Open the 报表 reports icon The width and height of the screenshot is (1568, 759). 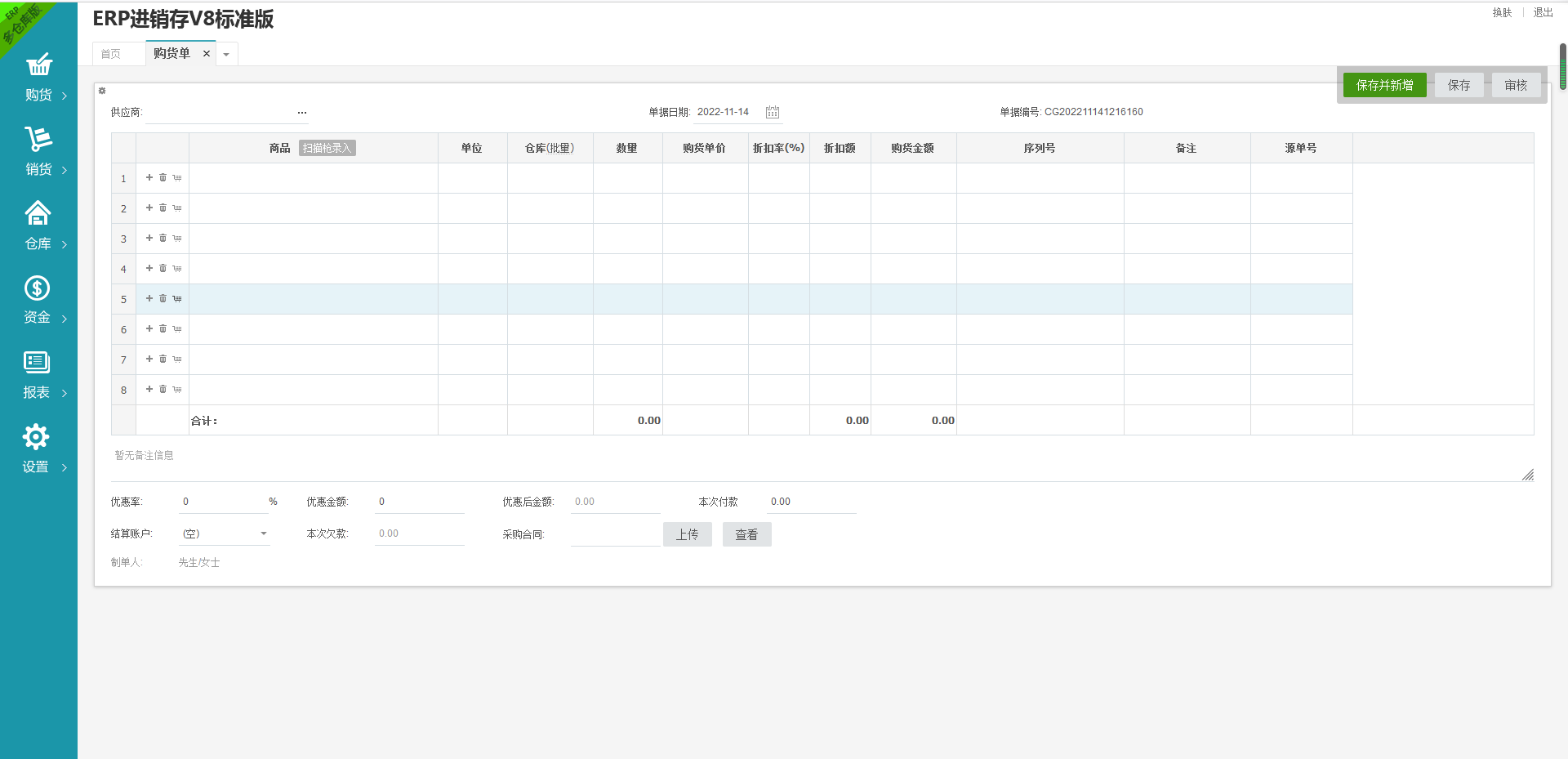click(37, 362)
